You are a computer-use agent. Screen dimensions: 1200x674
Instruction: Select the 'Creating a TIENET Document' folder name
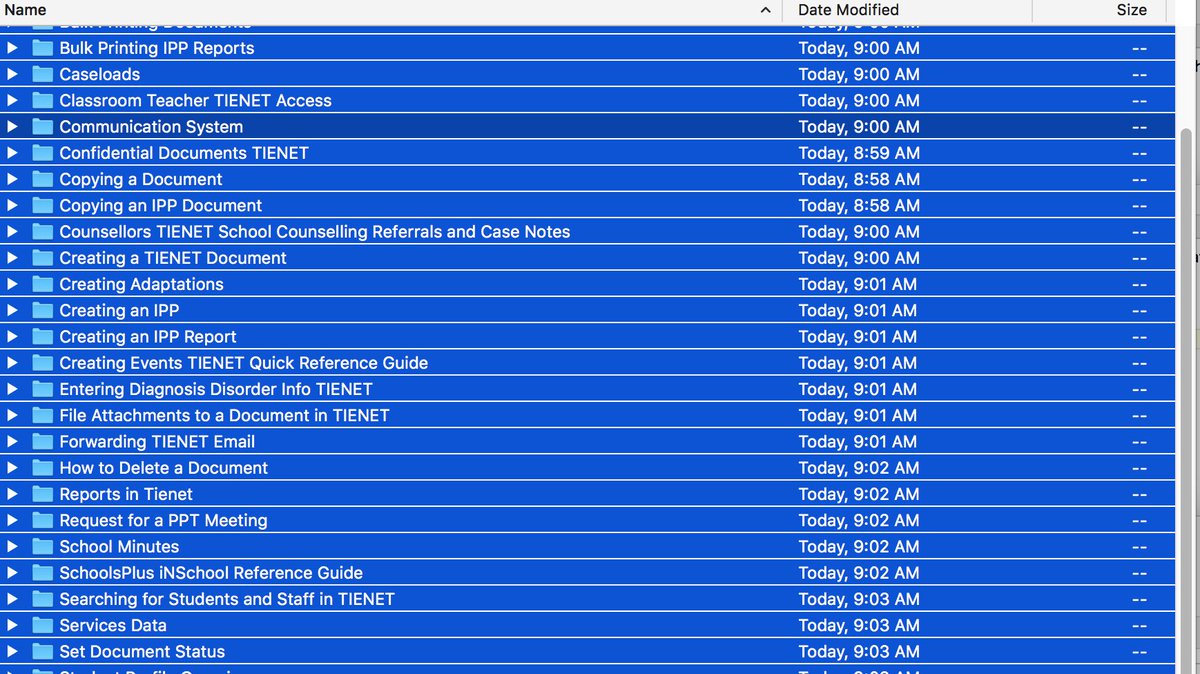click(x=173, y=258)
